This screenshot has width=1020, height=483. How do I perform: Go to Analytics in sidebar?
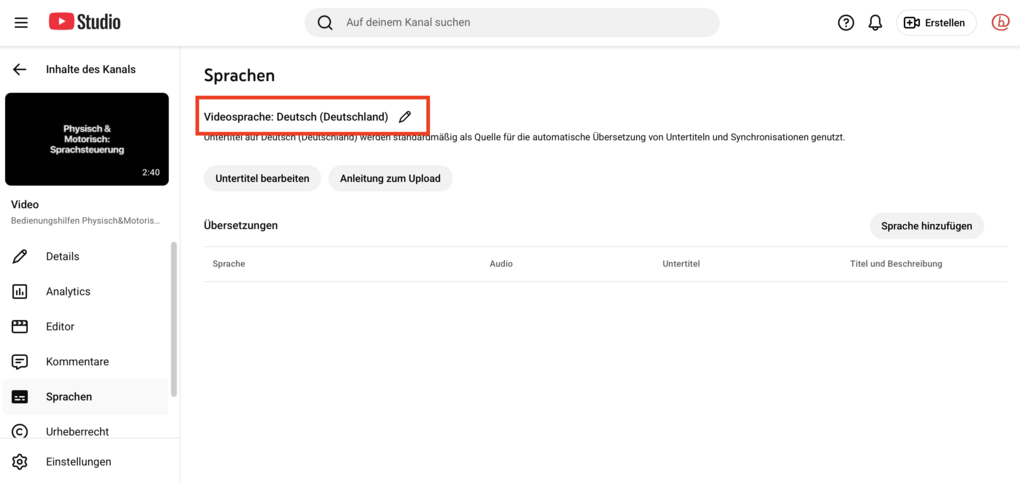coord(68,291)
